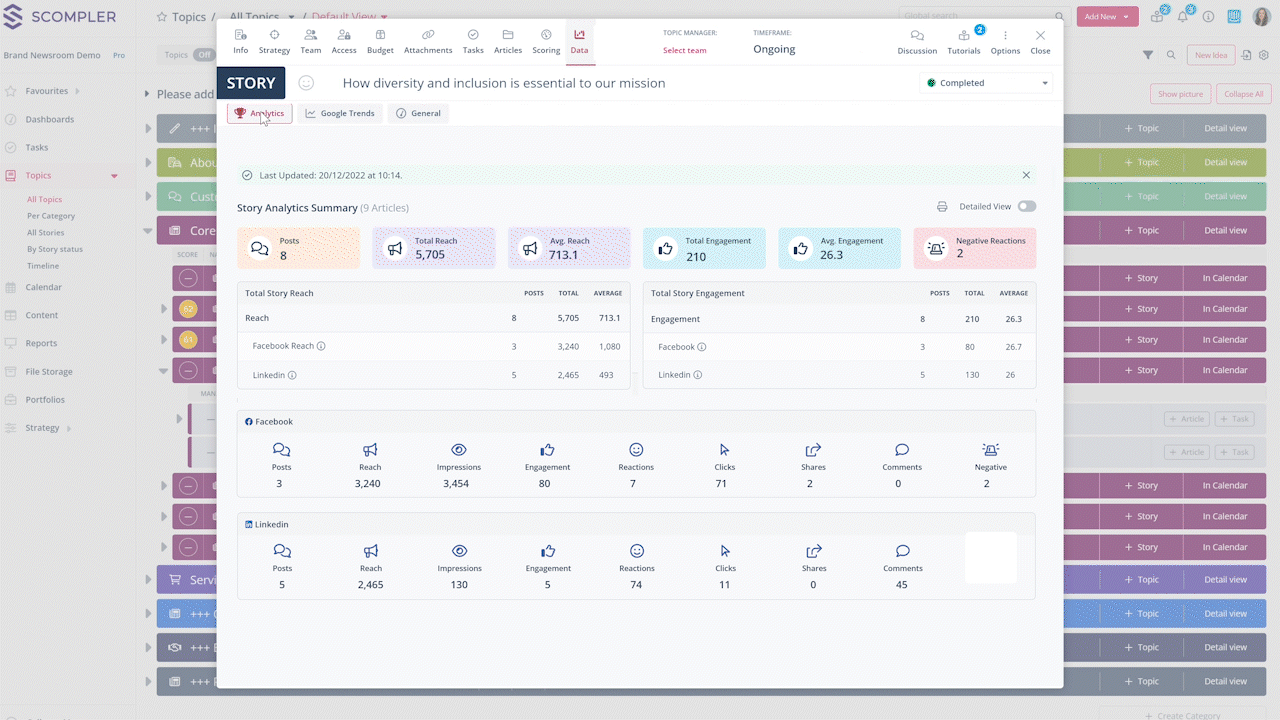
Task: Click the Collapse All button
Action: coord(1243,94)
